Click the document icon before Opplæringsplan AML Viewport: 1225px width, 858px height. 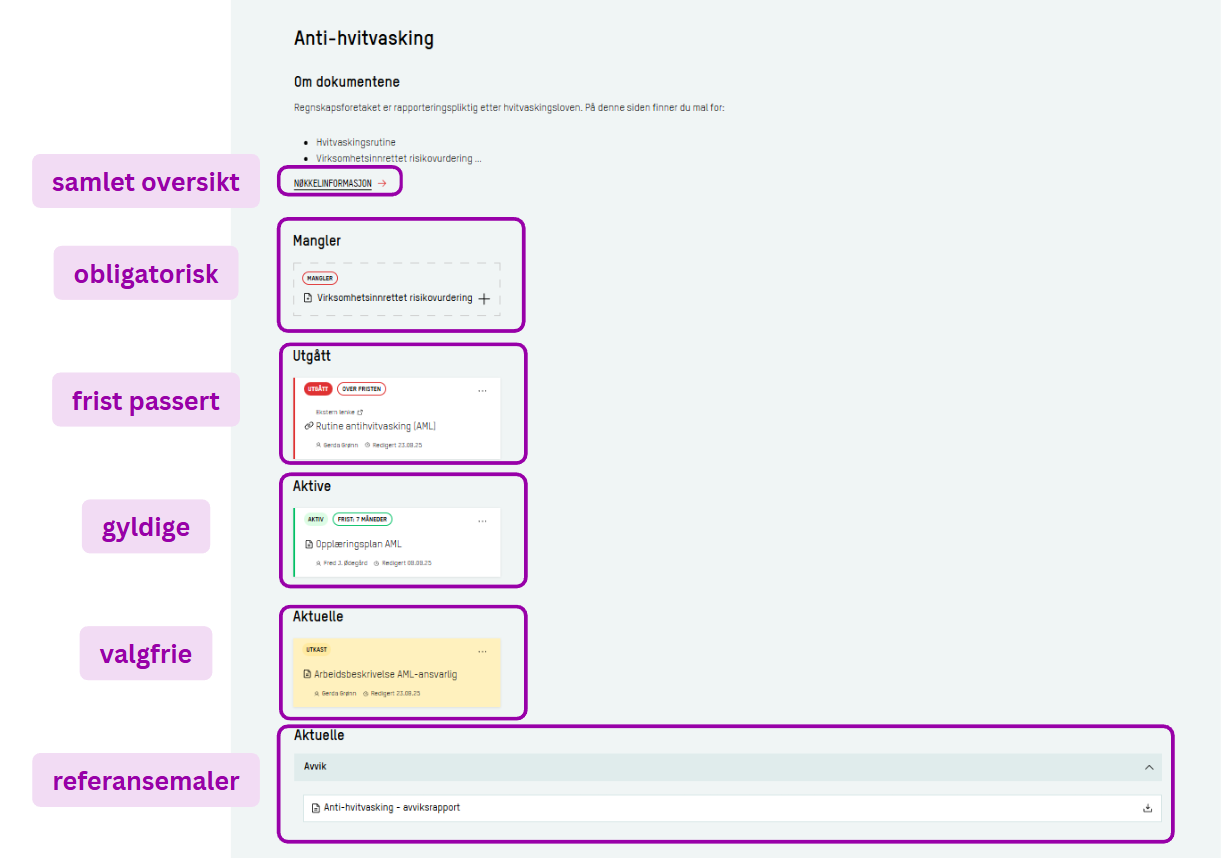pyautogui.click(x=309, y=545)
